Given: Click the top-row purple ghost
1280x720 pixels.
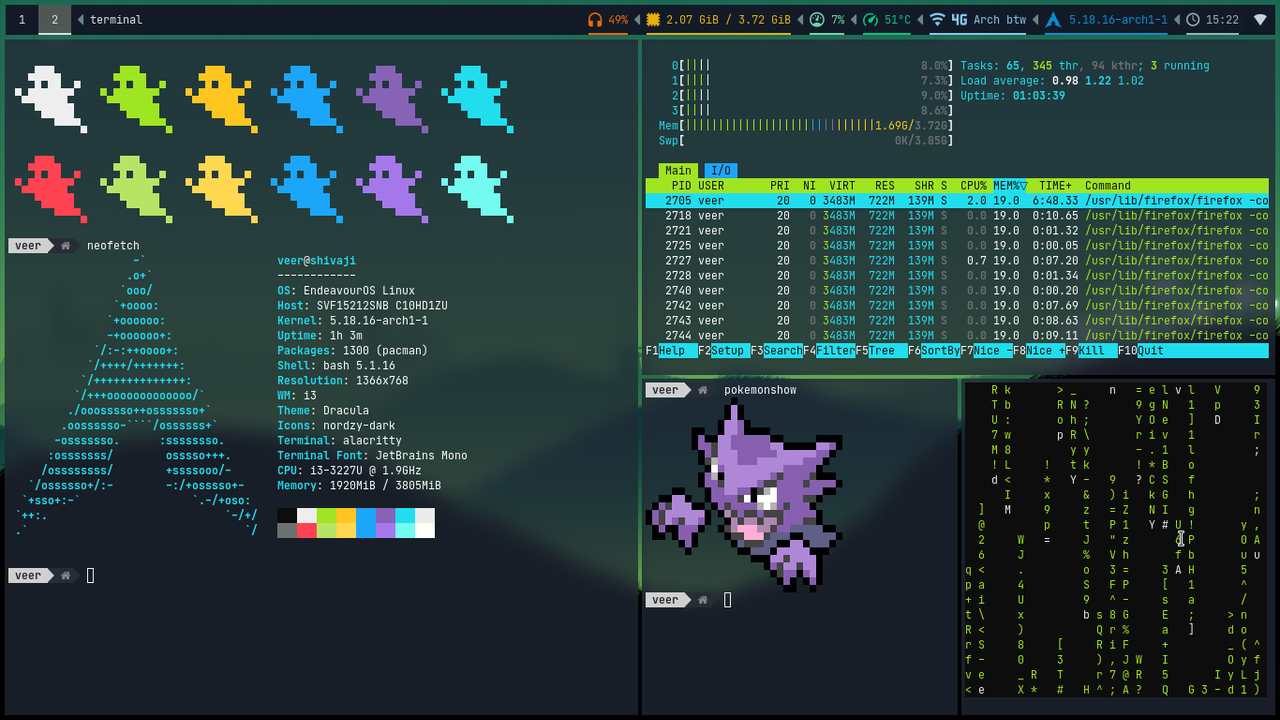Looking at the screenshot, I should pos(392,98).
